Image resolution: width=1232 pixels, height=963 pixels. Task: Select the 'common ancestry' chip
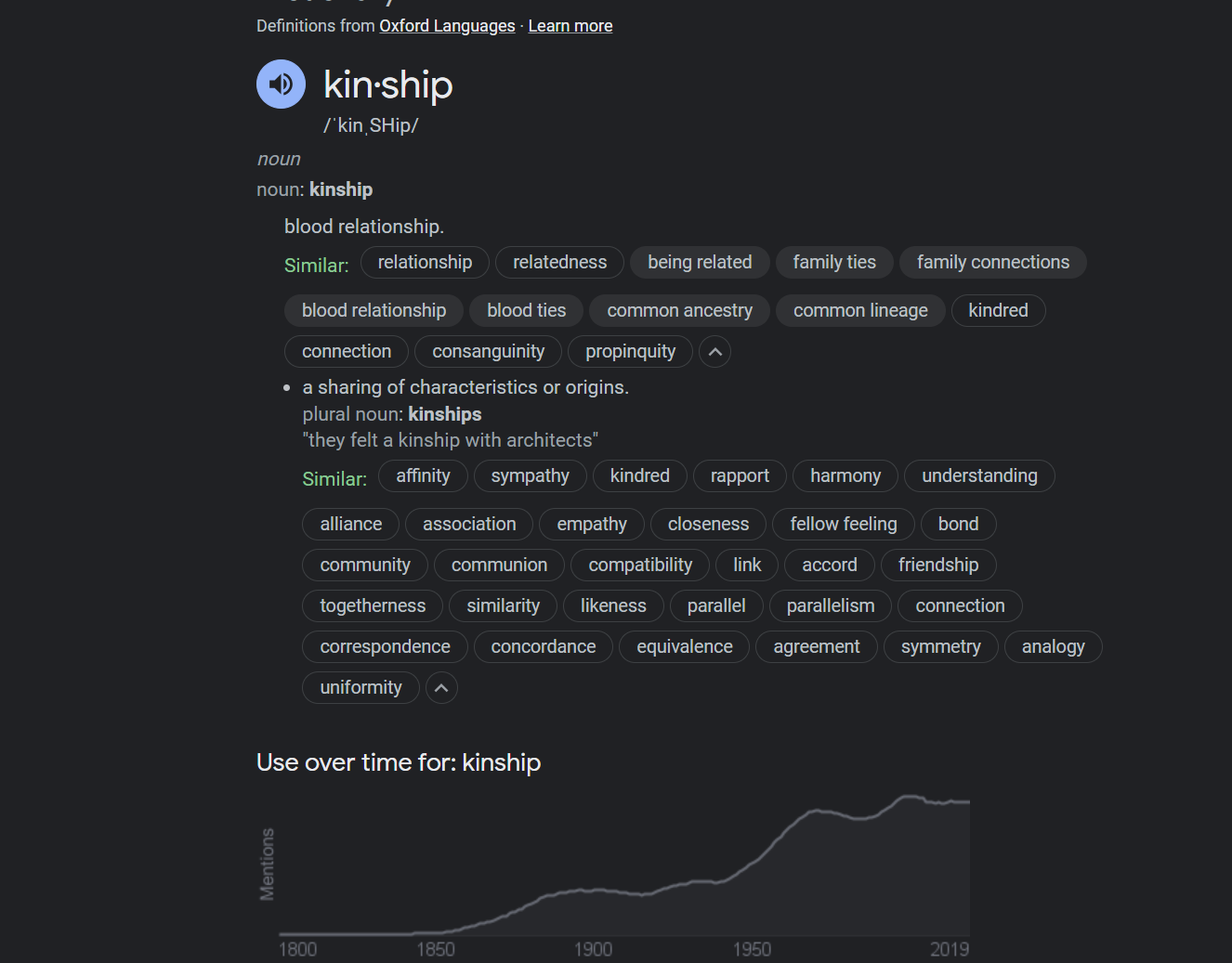[680, 311]
